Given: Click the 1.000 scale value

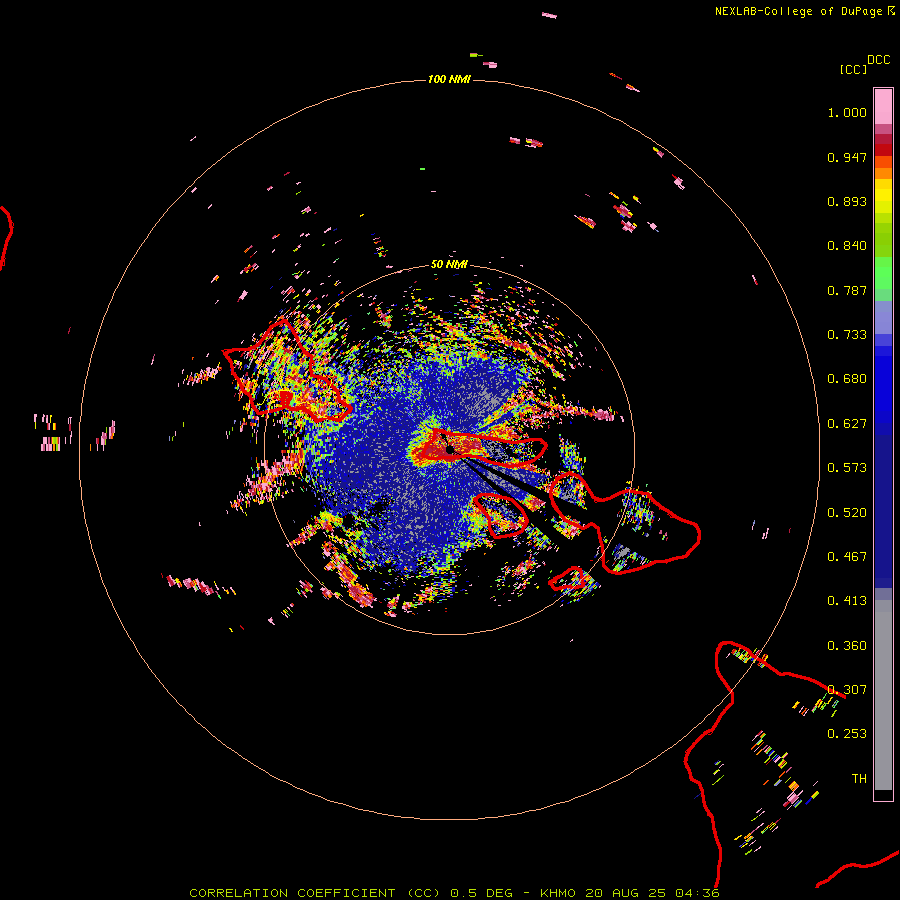Looking at the screenshot, I should (847, 112).
